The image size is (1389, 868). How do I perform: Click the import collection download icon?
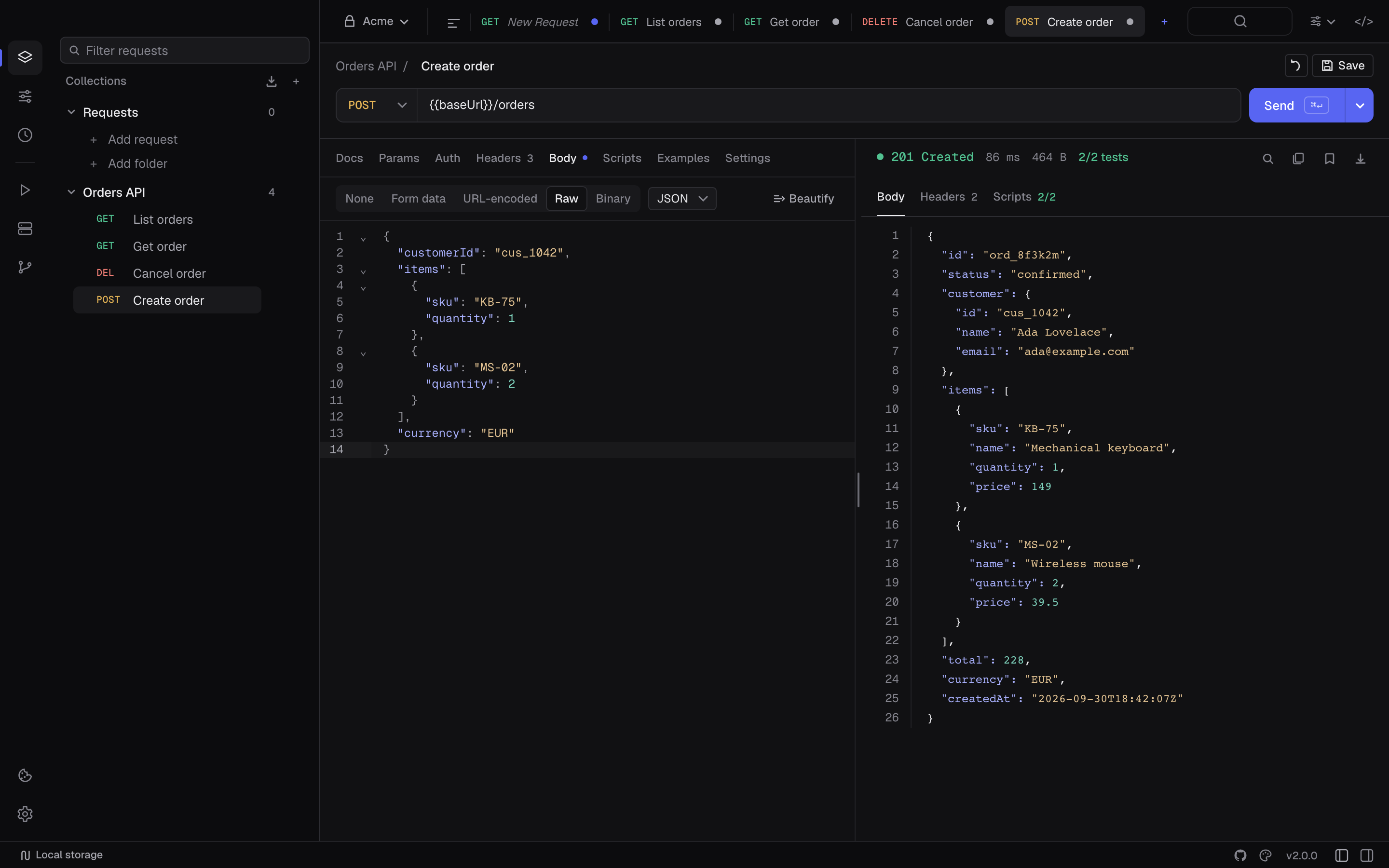tap(272, 81)
